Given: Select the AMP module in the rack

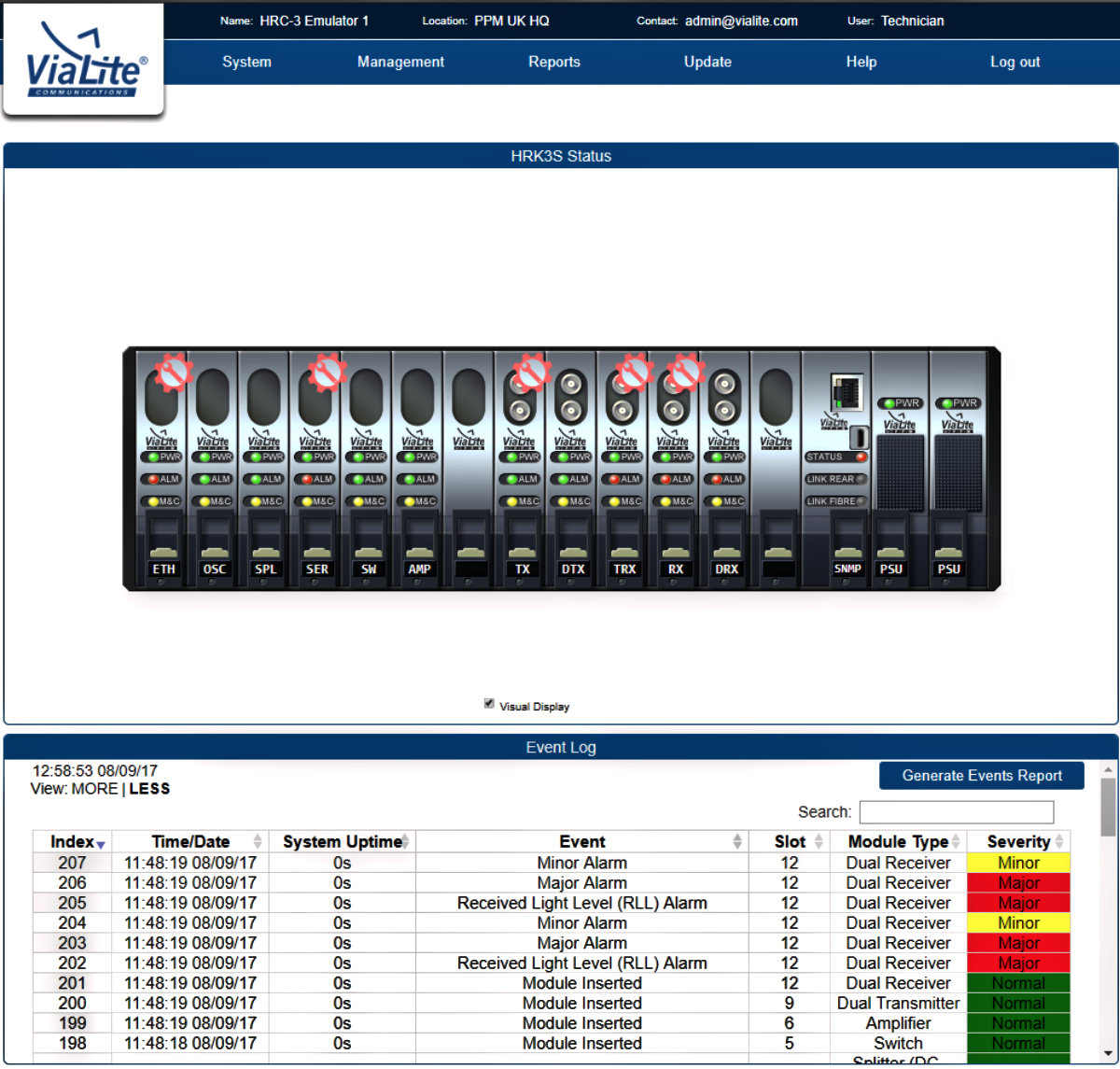Looking at the screenshot, I should click(x=418, y=469).
